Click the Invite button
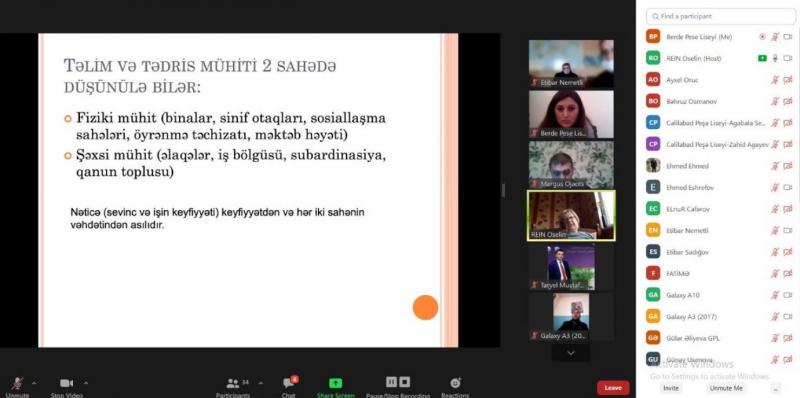This screenshot has height=398, width=800. [x=671, y=388]
